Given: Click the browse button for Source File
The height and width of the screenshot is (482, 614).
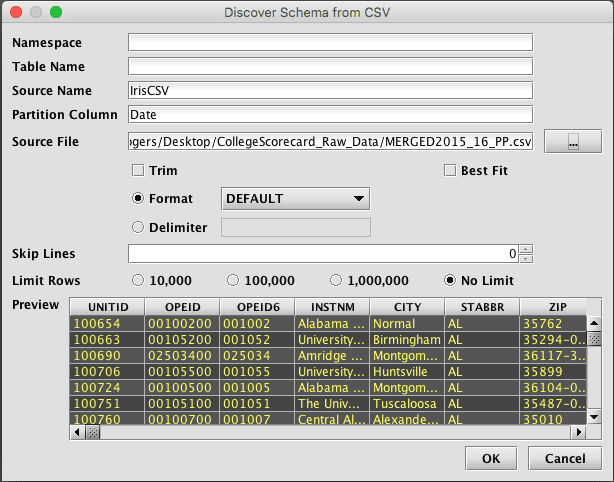Looking at the screenshot, I should pos(572,142).
